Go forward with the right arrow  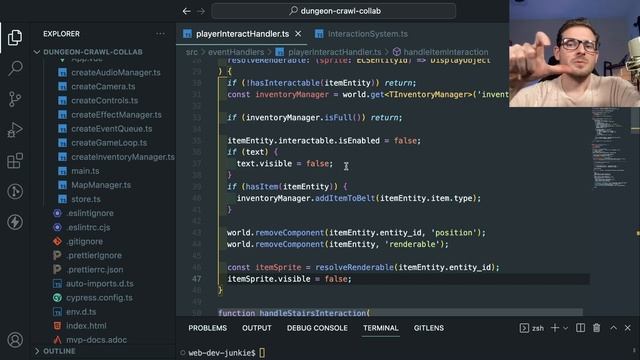click(201, 11)
